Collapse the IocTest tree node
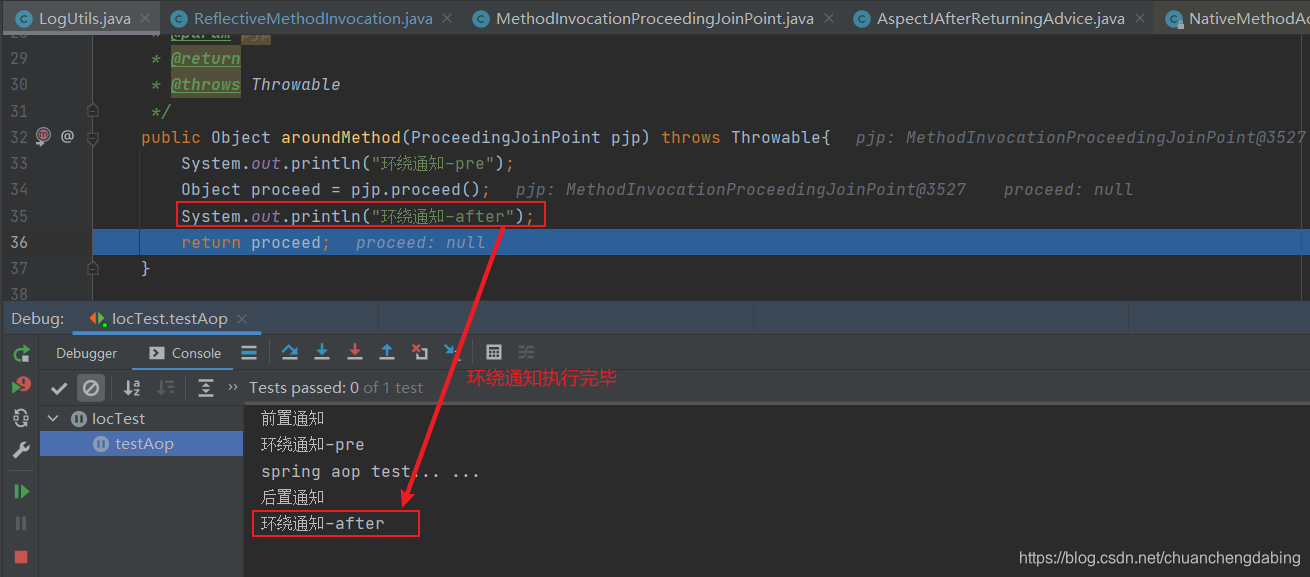The image size is (1310, 577). [53, 419]
